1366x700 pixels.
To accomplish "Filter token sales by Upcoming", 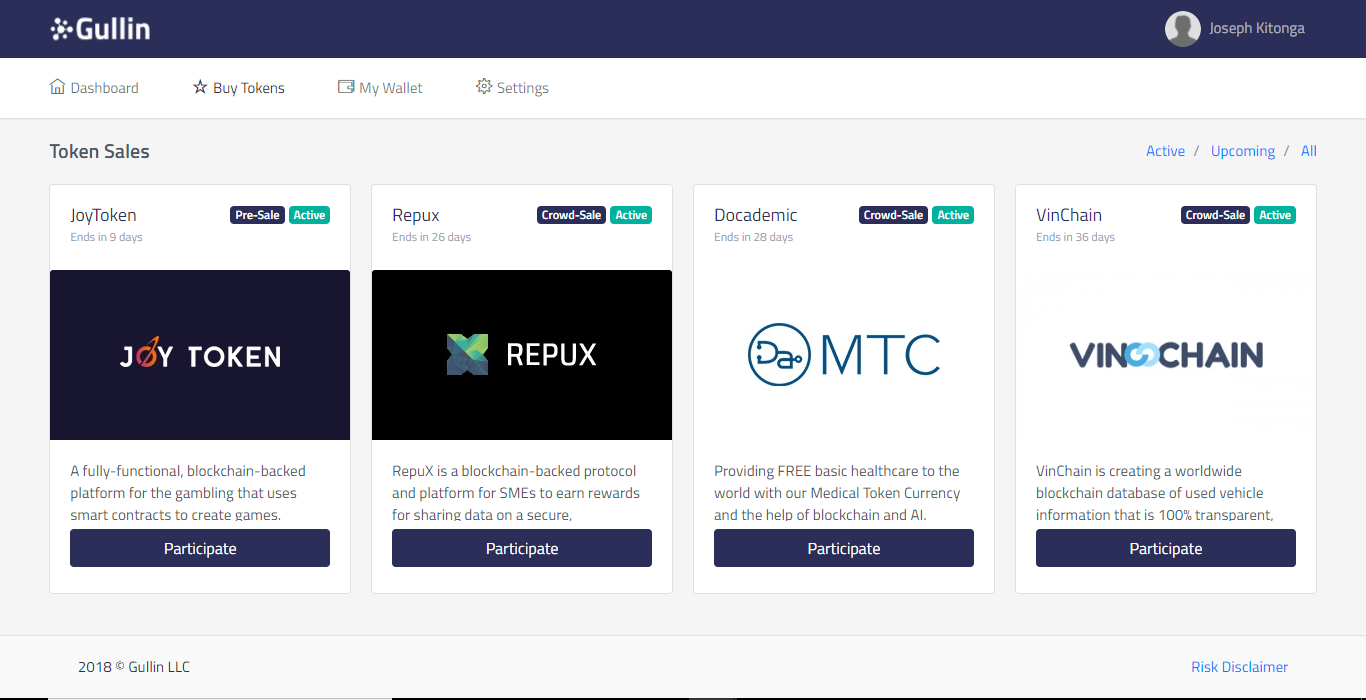I will click(x=1243, y=151).
